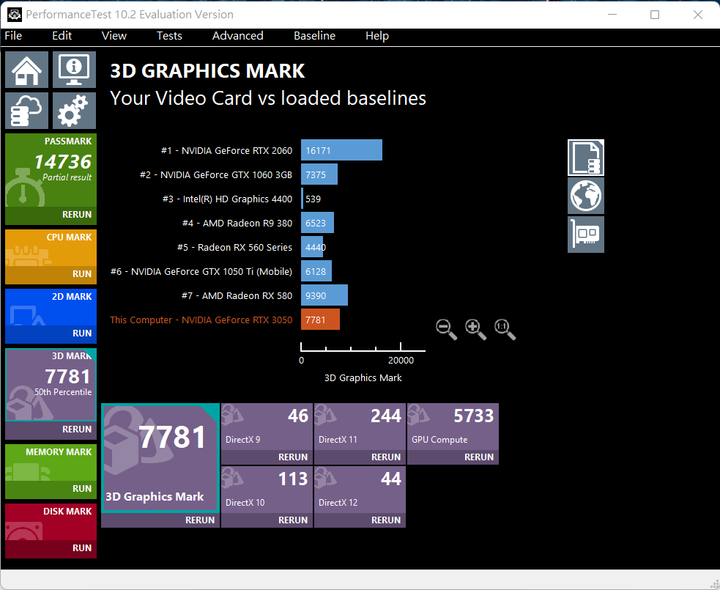Select the PassMark 14736 score tile
The width and height of the screenshot is (720, 590).
51,170
